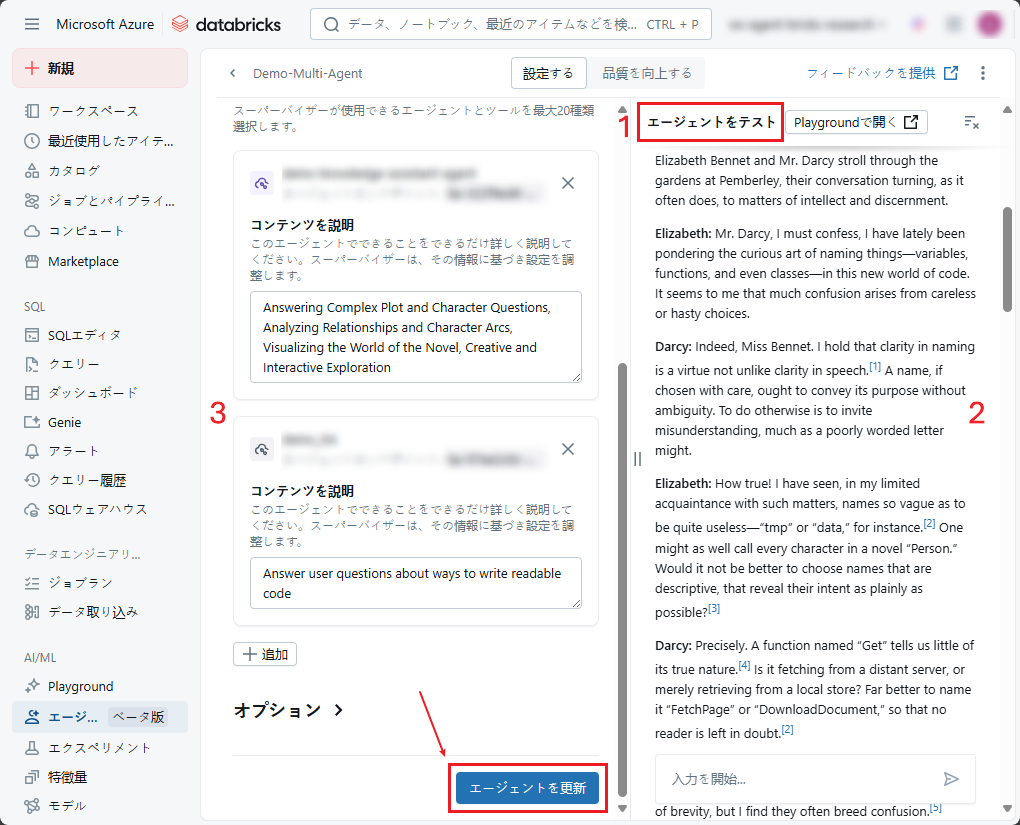Viewport: 1020px width, 825px height.
Task: Click the エージェントを更新 button
Action: pos(528,788)
